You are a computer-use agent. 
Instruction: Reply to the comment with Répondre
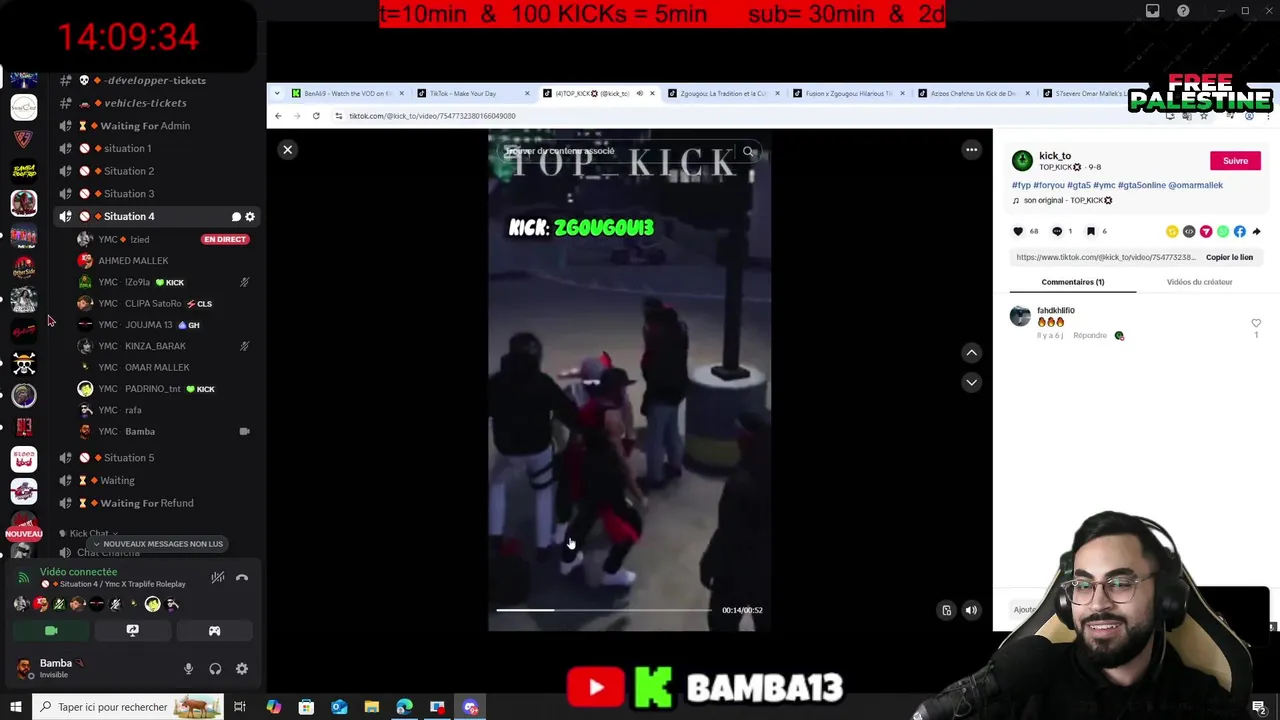pos(1090,336)
